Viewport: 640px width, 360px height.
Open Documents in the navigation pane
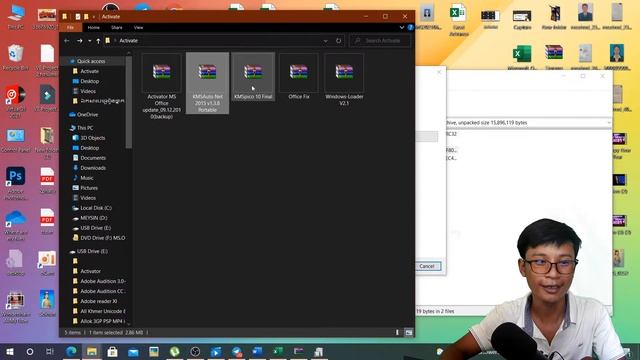(93, 158)
